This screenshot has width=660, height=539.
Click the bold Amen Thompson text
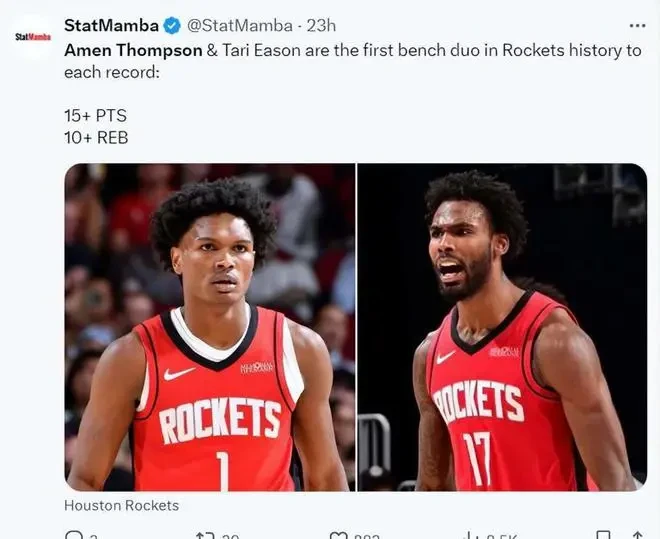133,50
